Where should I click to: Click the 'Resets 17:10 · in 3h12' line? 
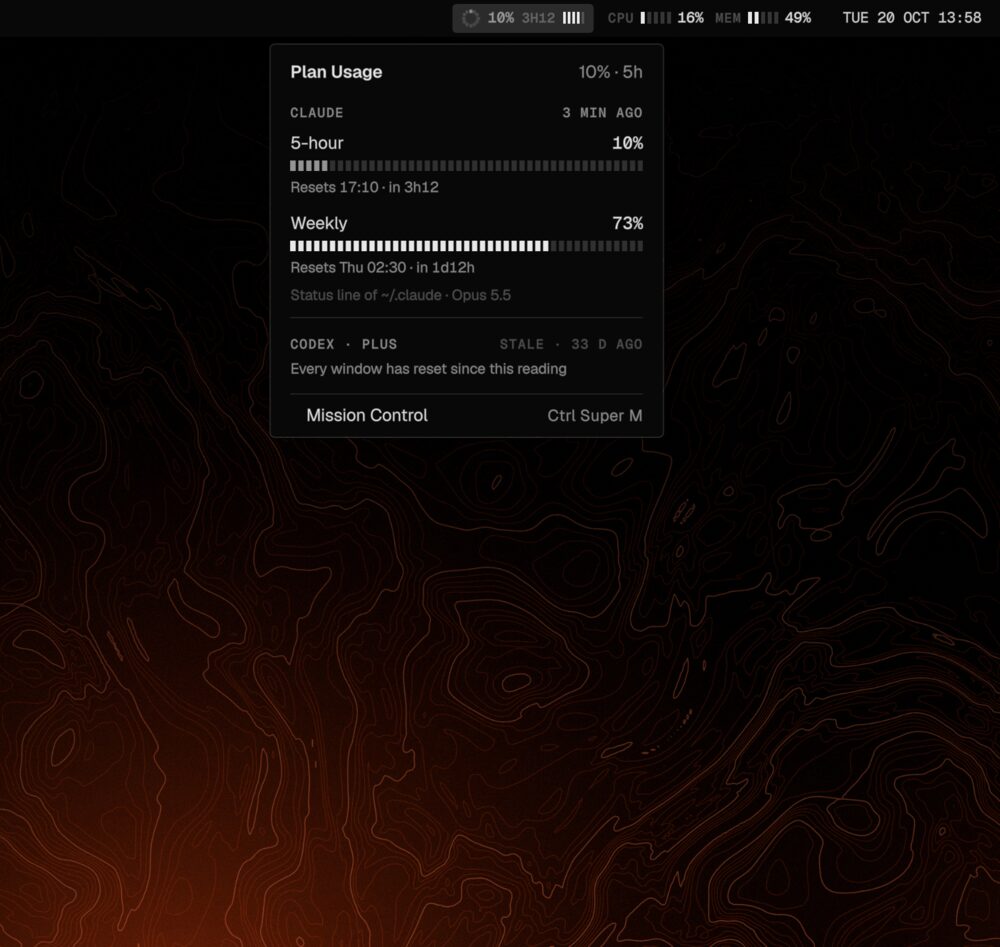point(364,187)
